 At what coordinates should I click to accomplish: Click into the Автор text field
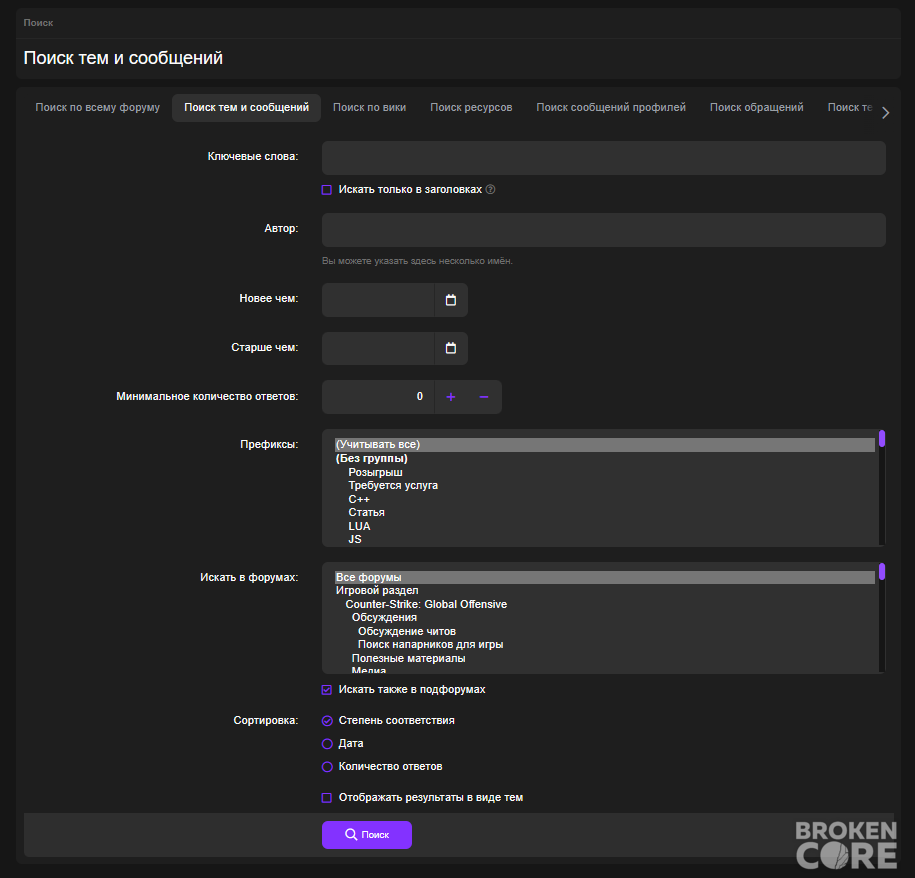603,229
